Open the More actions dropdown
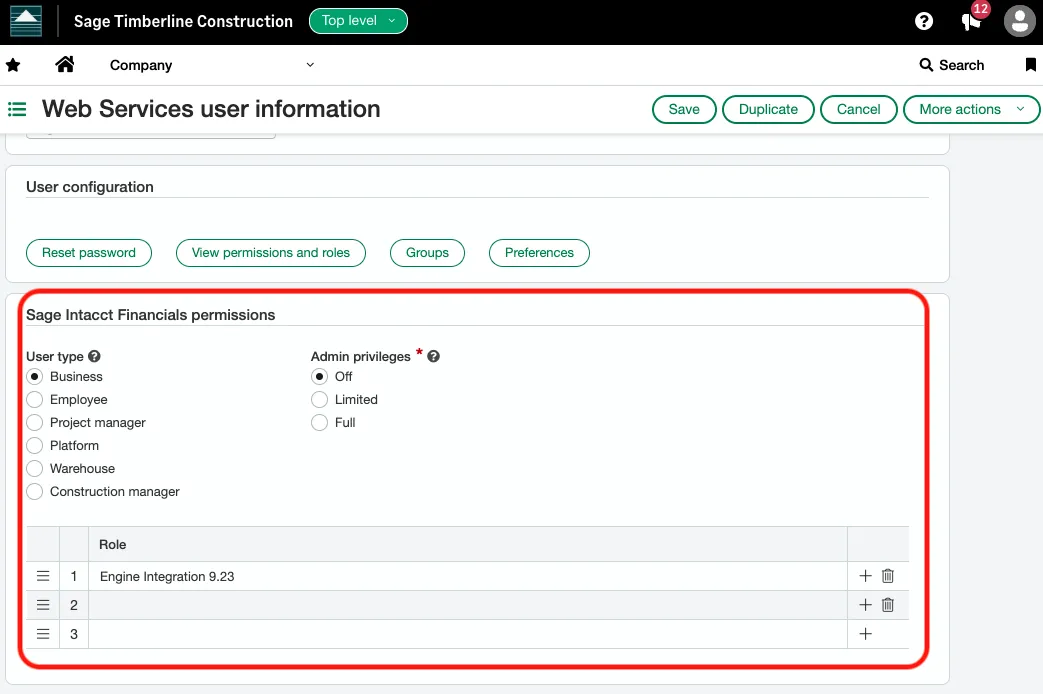Image resolution: width=1043 pixels, height=694 pixels. coord(971,109)
